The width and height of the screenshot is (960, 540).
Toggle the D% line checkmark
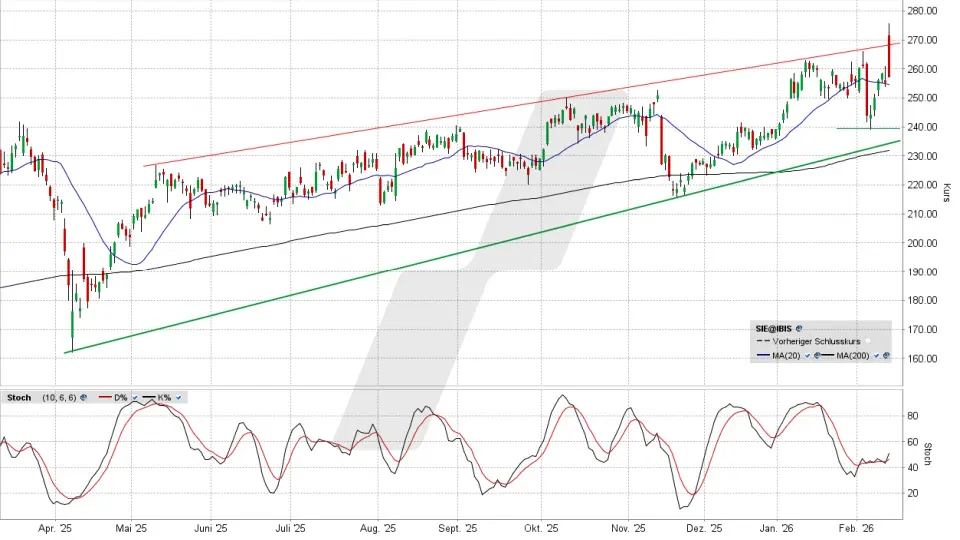pyautogui.click(x=135, y=398)
